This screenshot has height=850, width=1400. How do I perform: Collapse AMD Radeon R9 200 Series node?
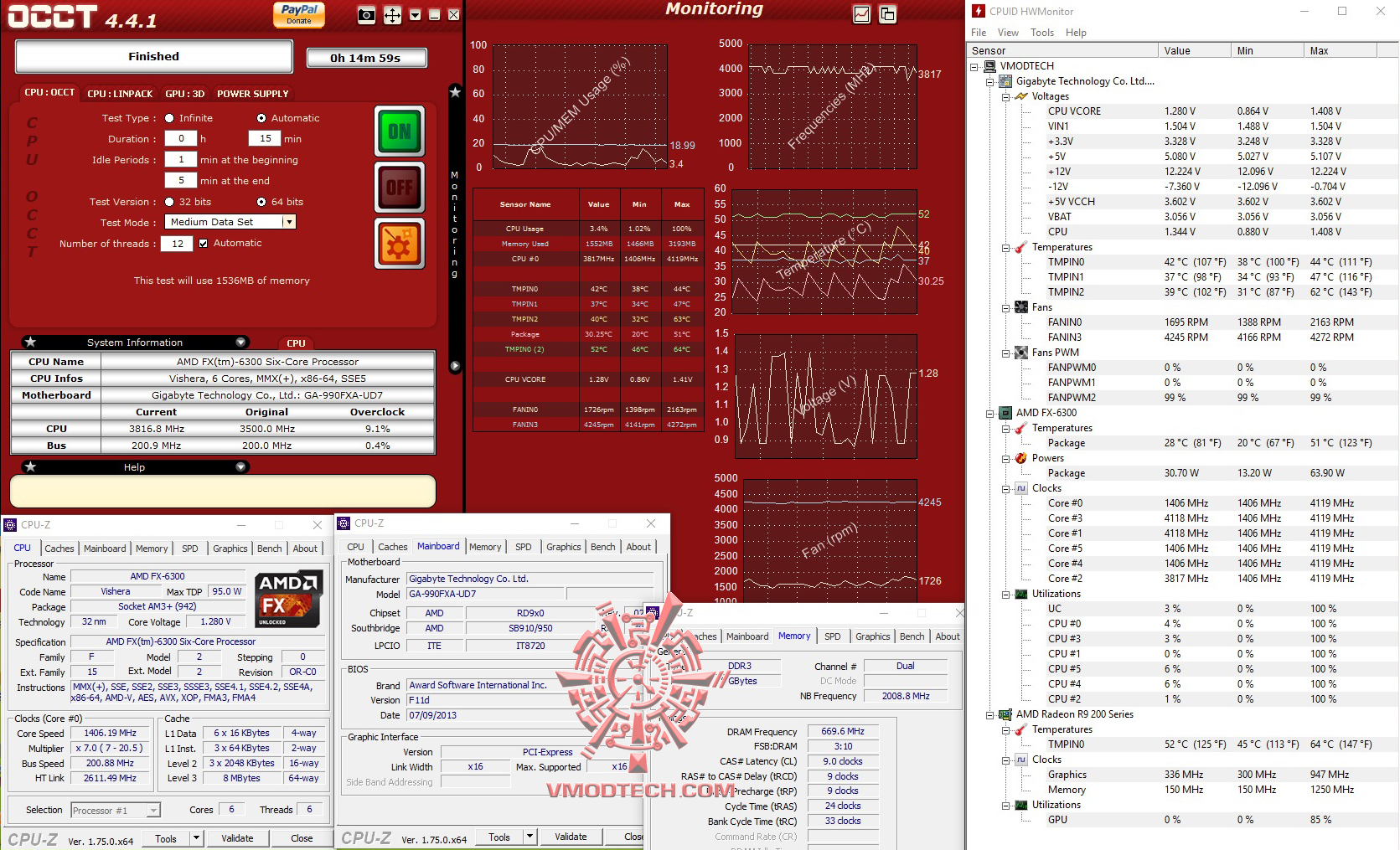click(x=989, y=715)
